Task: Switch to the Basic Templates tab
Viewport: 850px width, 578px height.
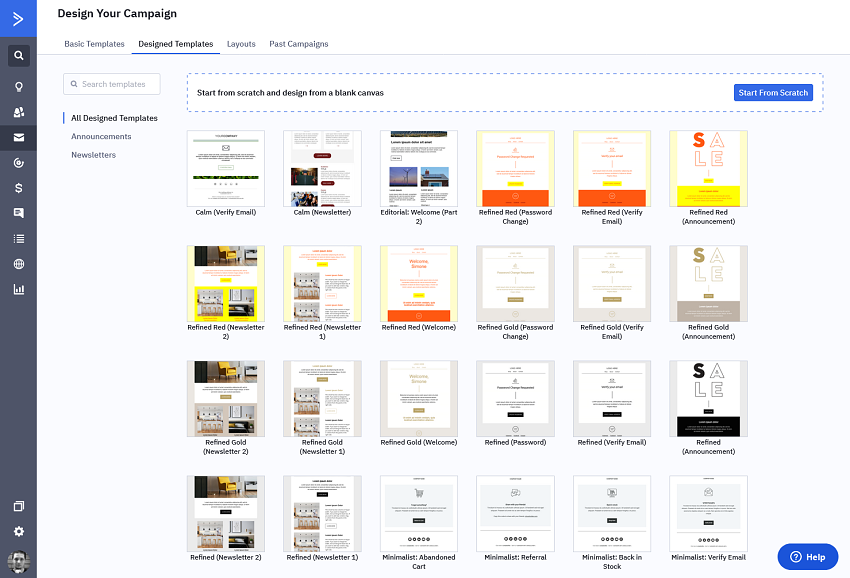Action: [94, 44]
